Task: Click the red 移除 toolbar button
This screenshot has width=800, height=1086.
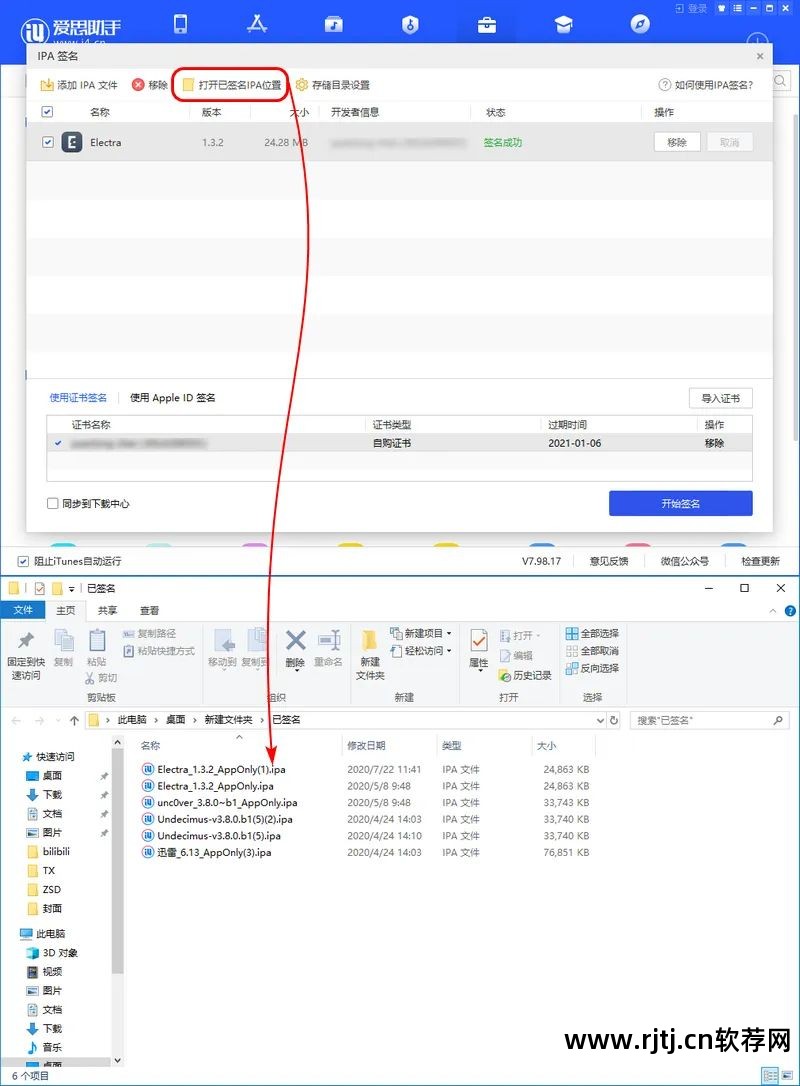Action: [150, 84]
